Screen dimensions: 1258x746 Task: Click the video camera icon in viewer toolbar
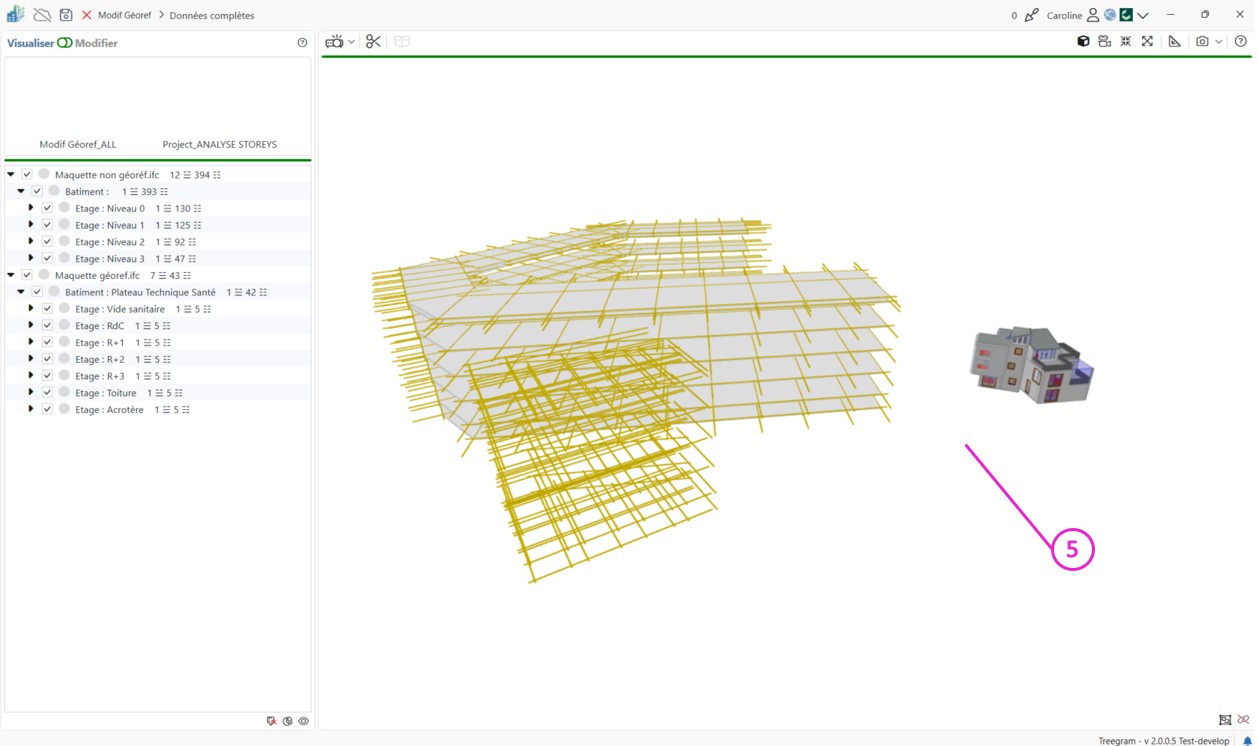pyautogui.click(x=334, y=42)
